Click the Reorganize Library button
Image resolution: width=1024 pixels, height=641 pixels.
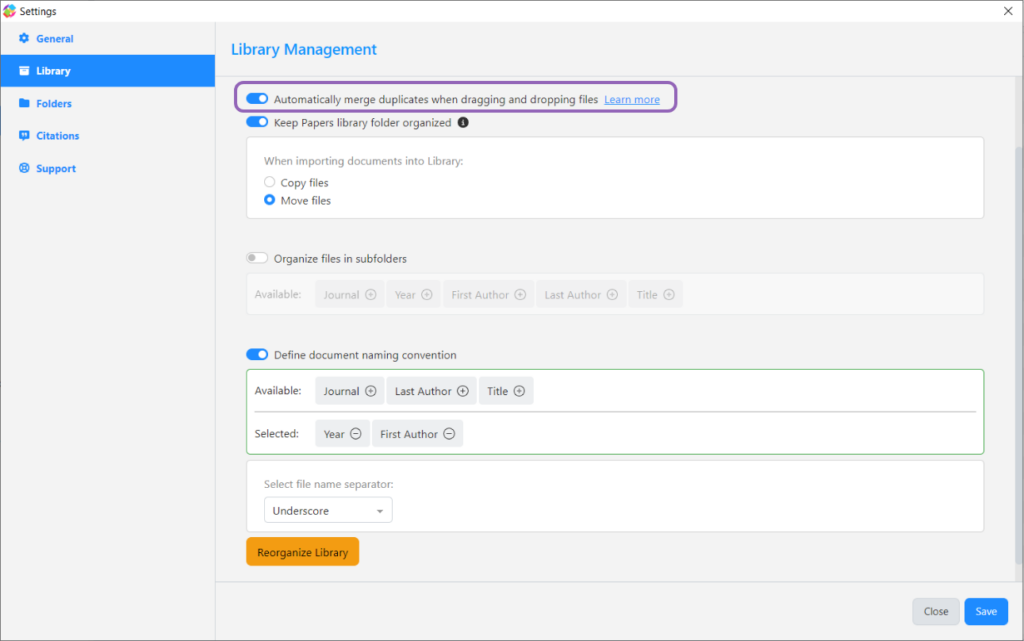click(302, 551)
